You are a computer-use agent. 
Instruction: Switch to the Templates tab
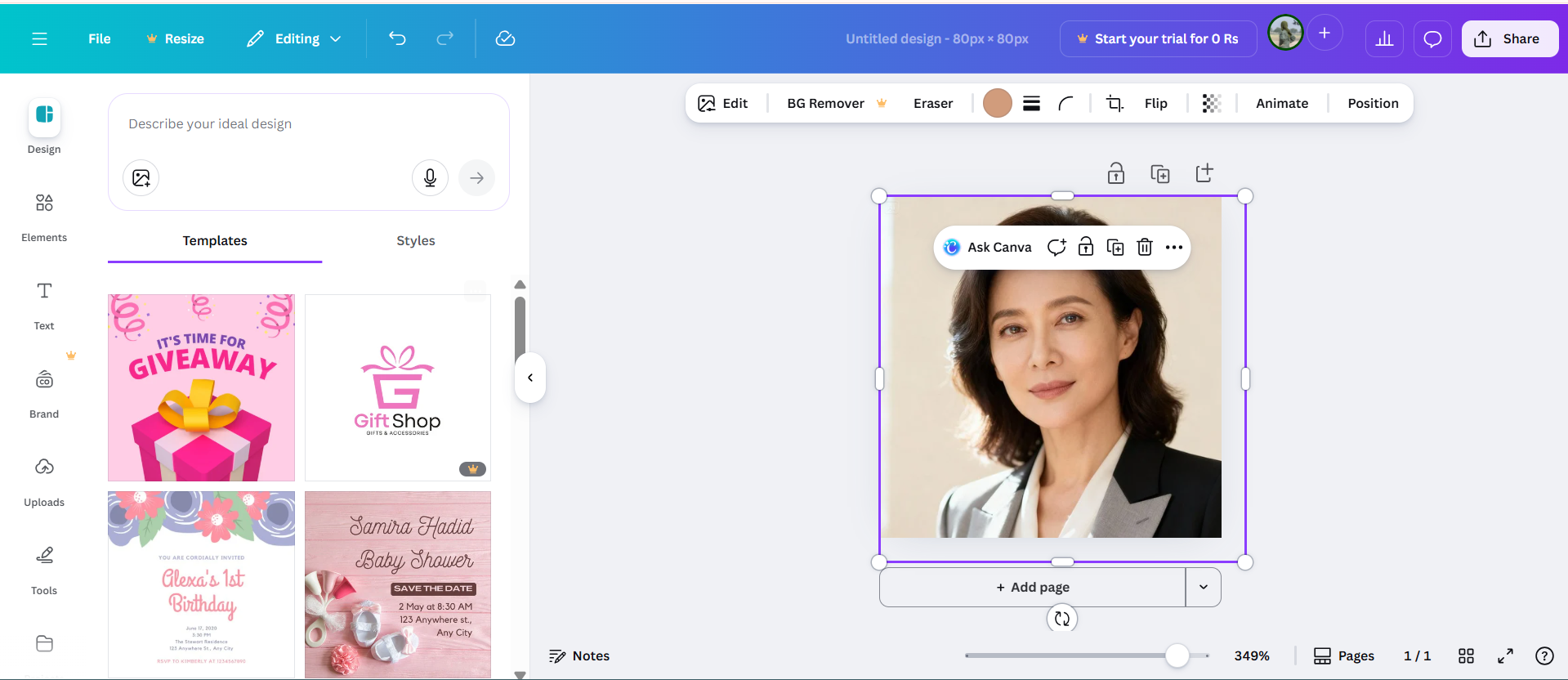(x=215, y=240)
